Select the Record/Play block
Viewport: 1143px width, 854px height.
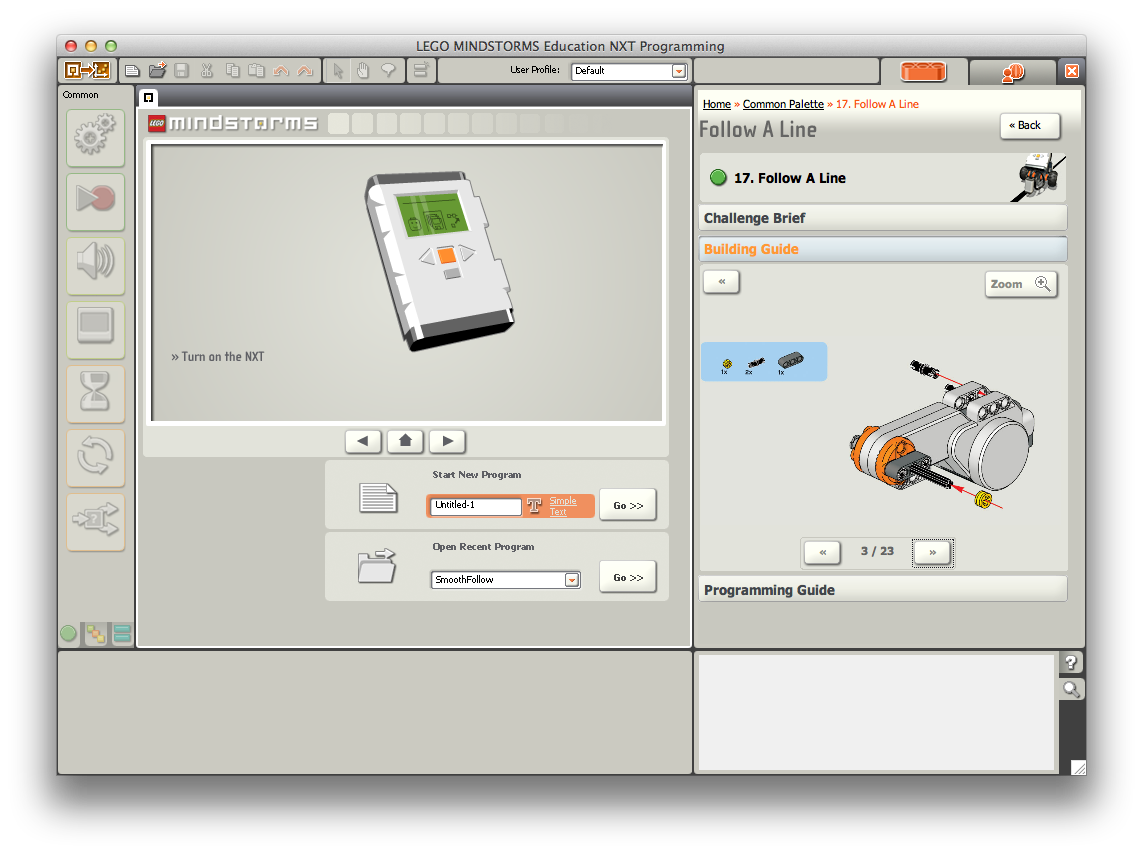click(95, 202)
